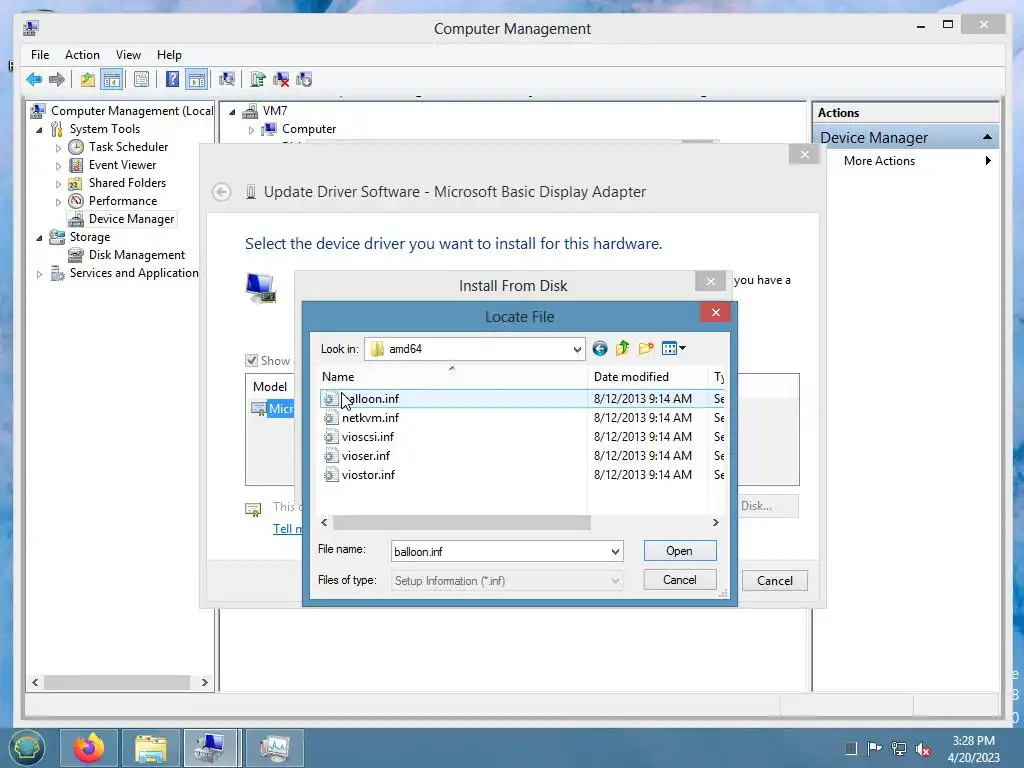Viewport: 1024px width, 768px height.
Task: Open the File name dropdown arrow
Action: 615,552
